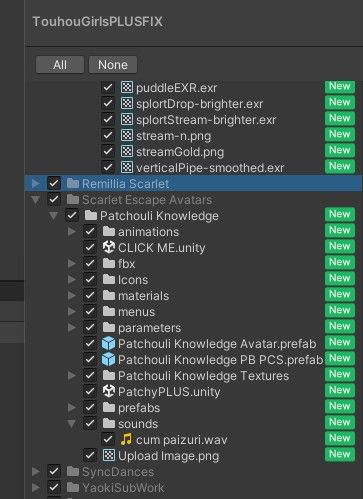Viewport: 363px width, 499px height.
Task: Click the New badge on the menus row
Action: point(340,310)
